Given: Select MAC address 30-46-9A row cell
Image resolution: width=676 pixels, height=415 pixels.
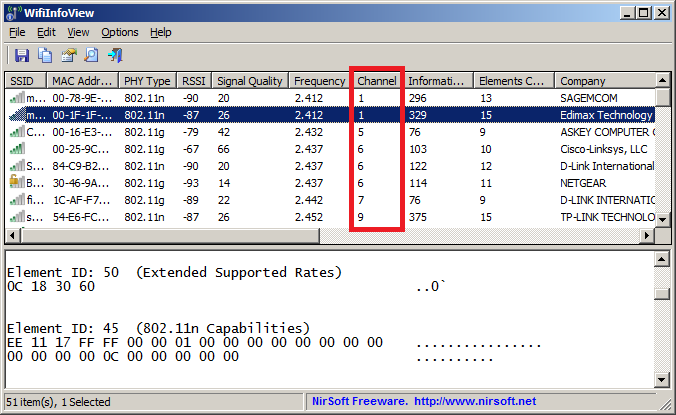Looking at the screenshot, I should click(82, 183).
